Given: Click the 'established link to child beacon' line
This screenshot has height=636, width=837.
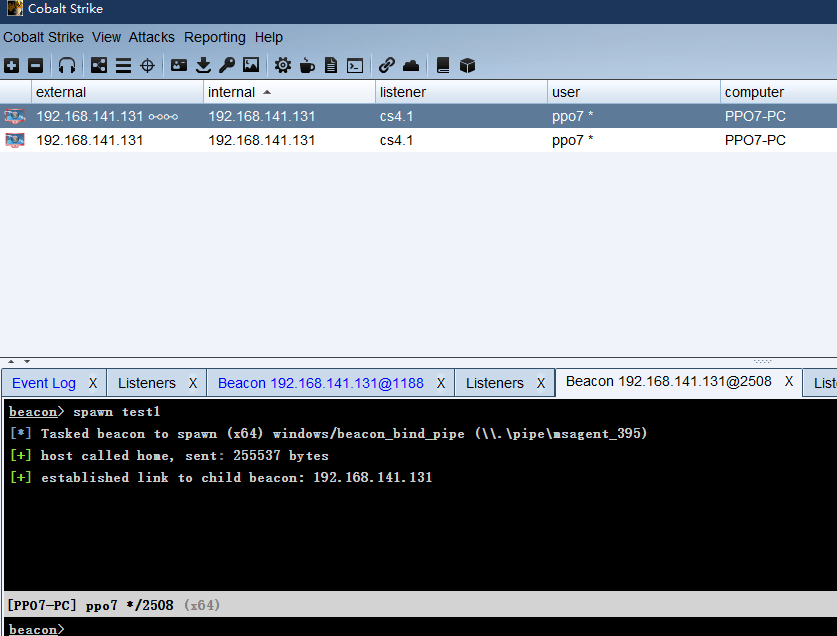Looking at the screenshot, I should coord(221,477).
